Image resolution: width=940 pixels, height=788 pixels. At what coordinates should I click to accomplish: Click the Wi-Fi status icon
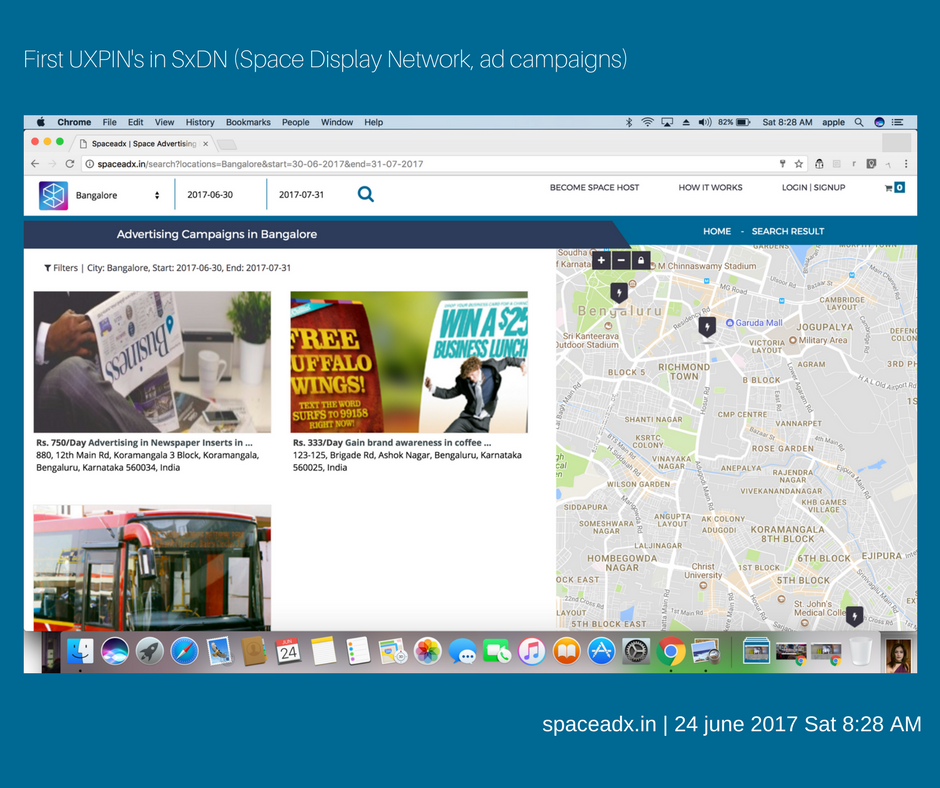coord(647,122)
